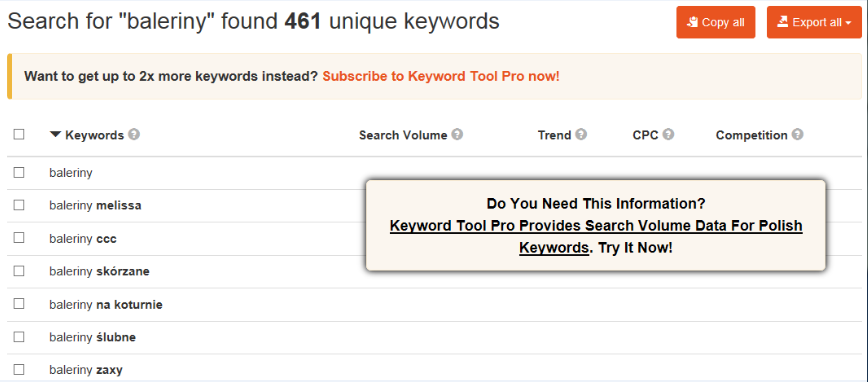The height and width of the screenshot is (382, 868).
Task: Enable the checkbox for baleriny skórzane
Action: pos(19,271)
